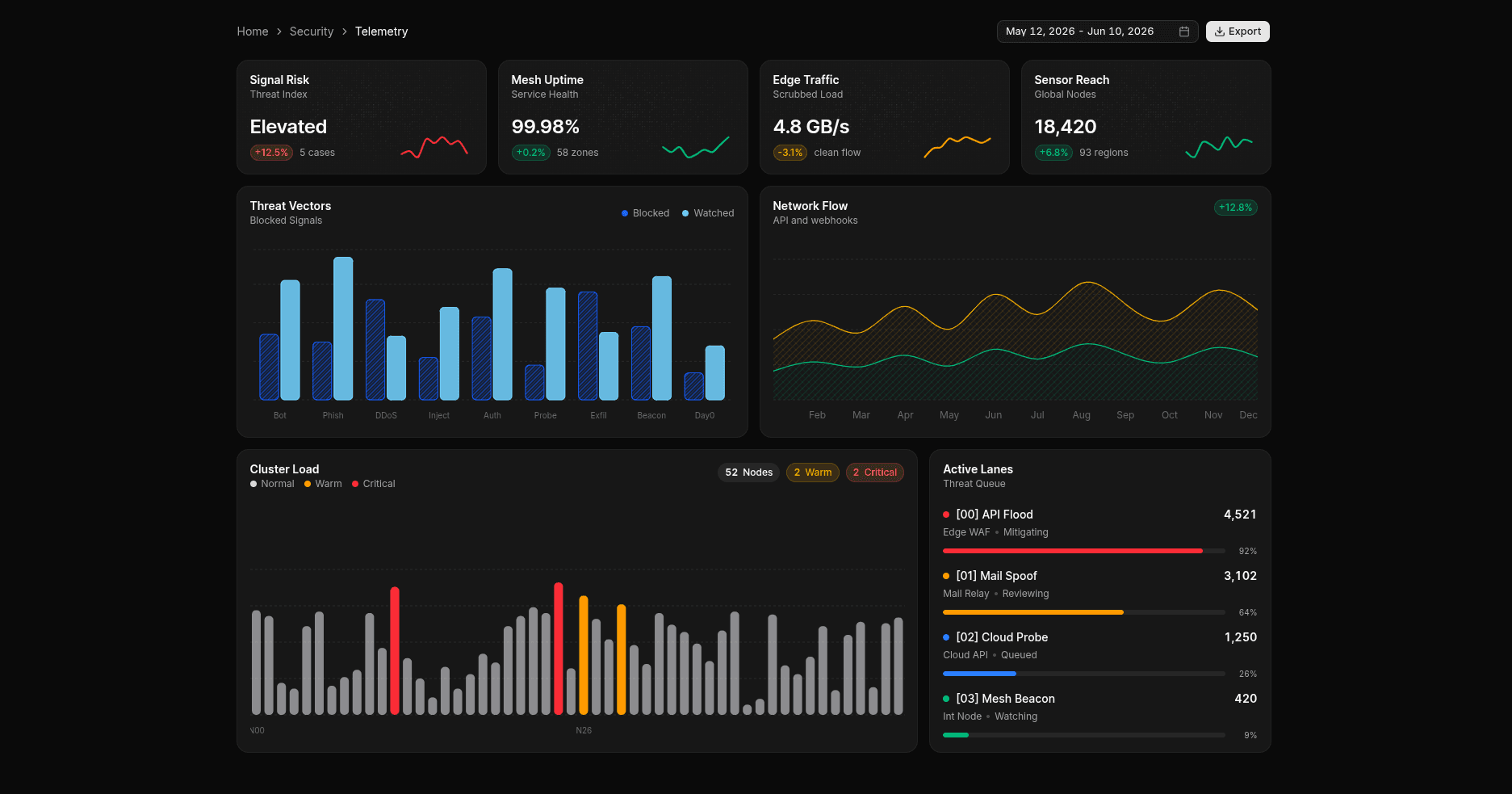Open the calendar icon in date range
Screen dimensions: 1512x794
(1183, 32)
